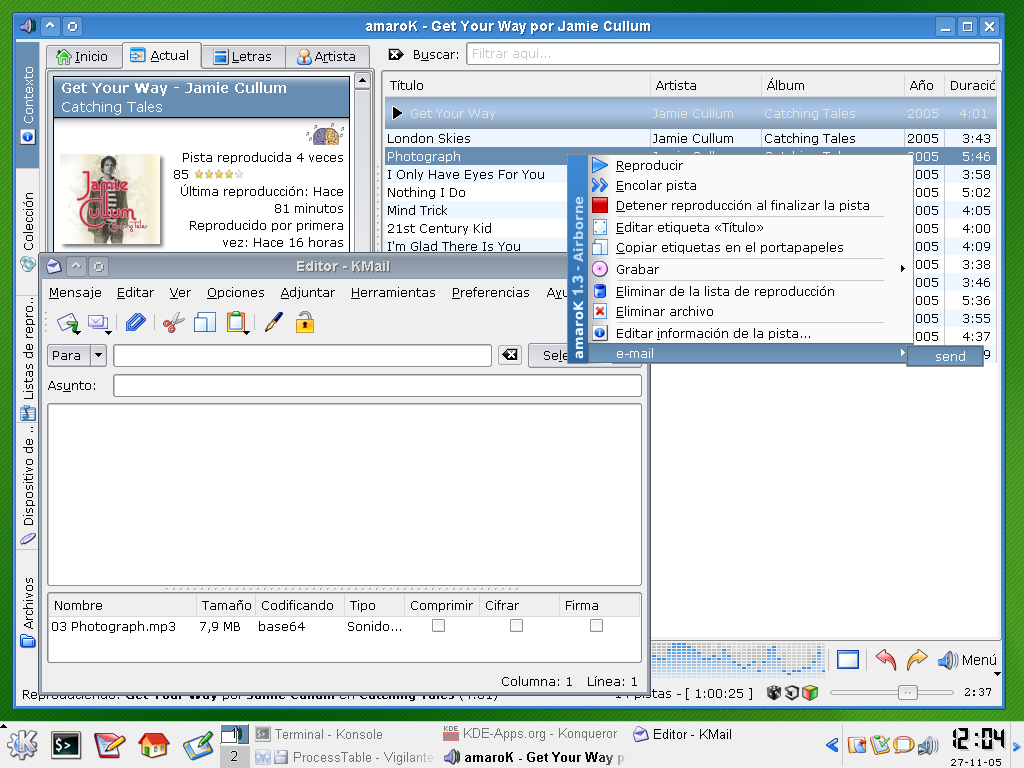Image resolution: width=1024 pixels, height=768 pixels.
Task: Sort attachments by Tamaño column header
Action: 226,605
